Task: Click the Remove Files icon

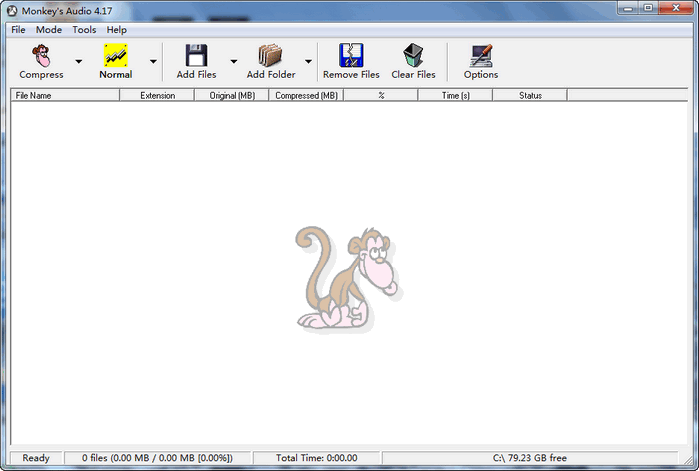Action: tap(351, 56)
